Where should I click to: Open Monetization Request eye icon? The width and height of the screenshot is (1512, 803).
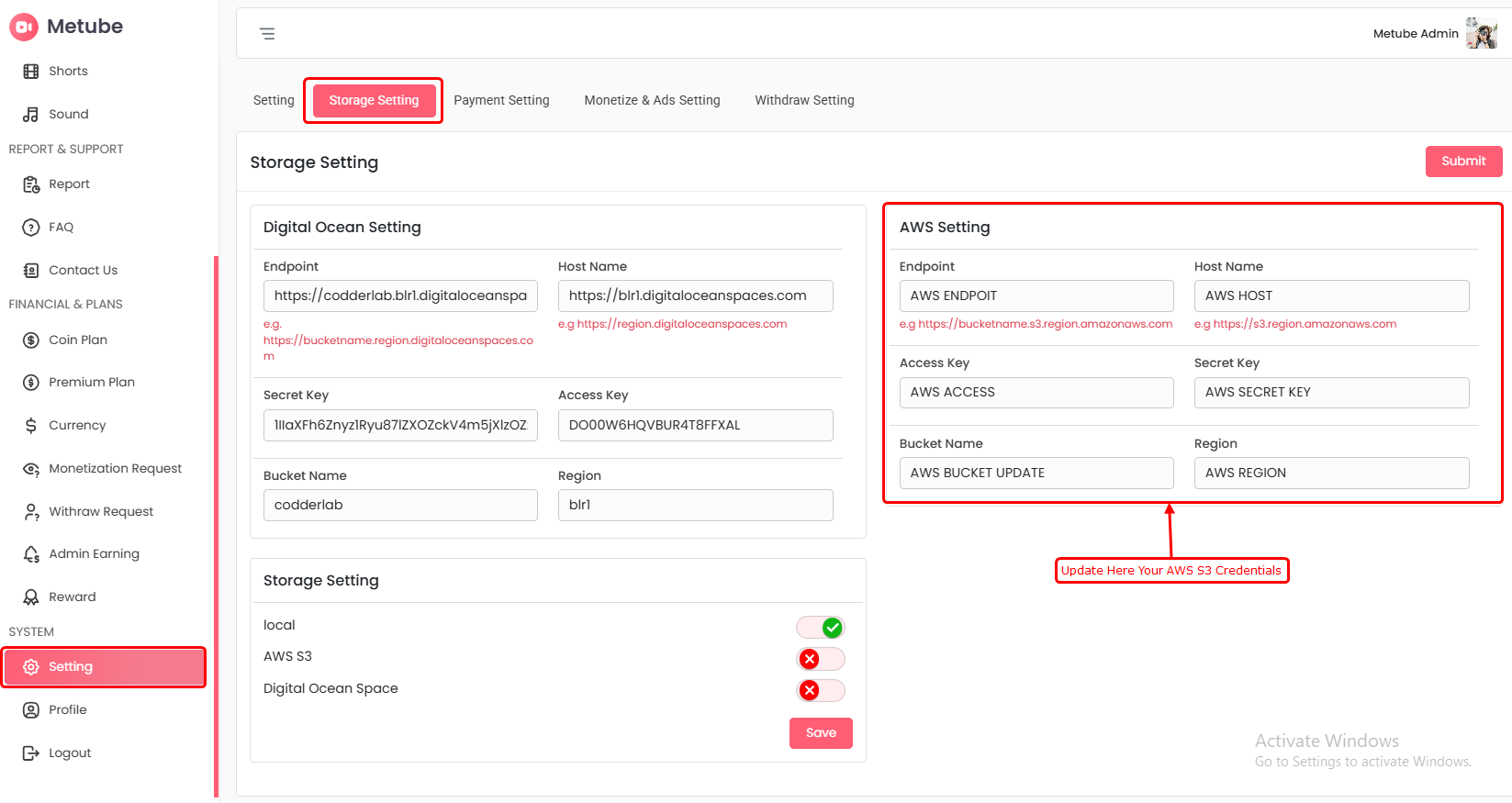[31, 469]
